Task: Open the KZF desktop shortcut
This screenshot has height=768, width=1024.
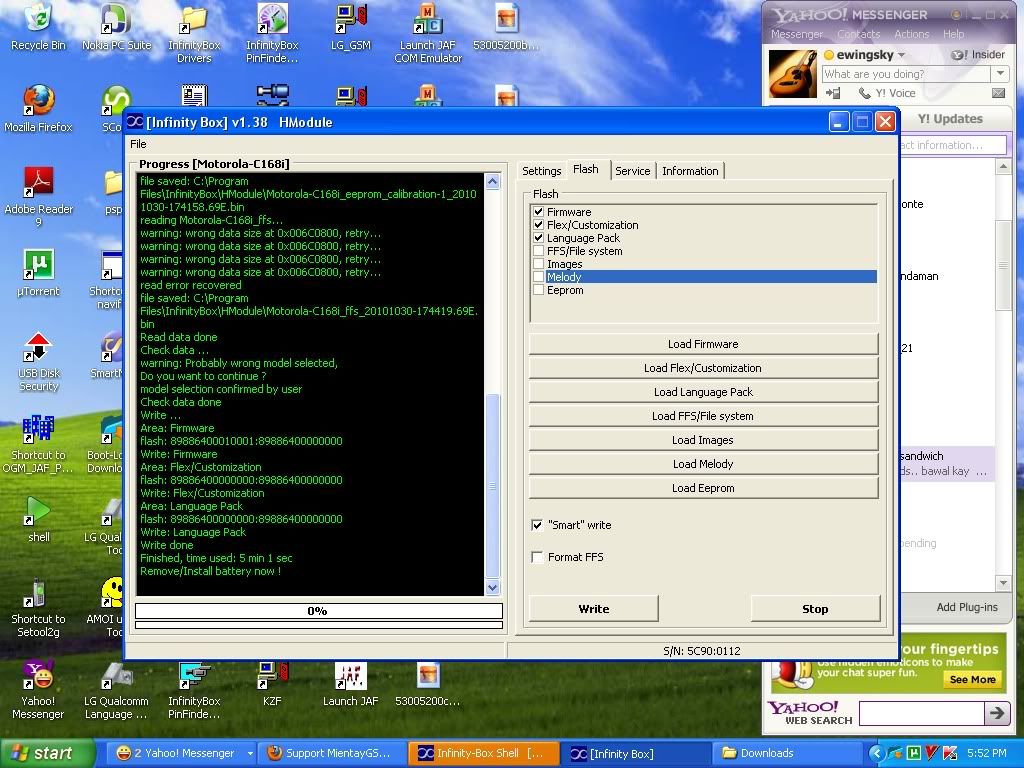Action: 271,676
